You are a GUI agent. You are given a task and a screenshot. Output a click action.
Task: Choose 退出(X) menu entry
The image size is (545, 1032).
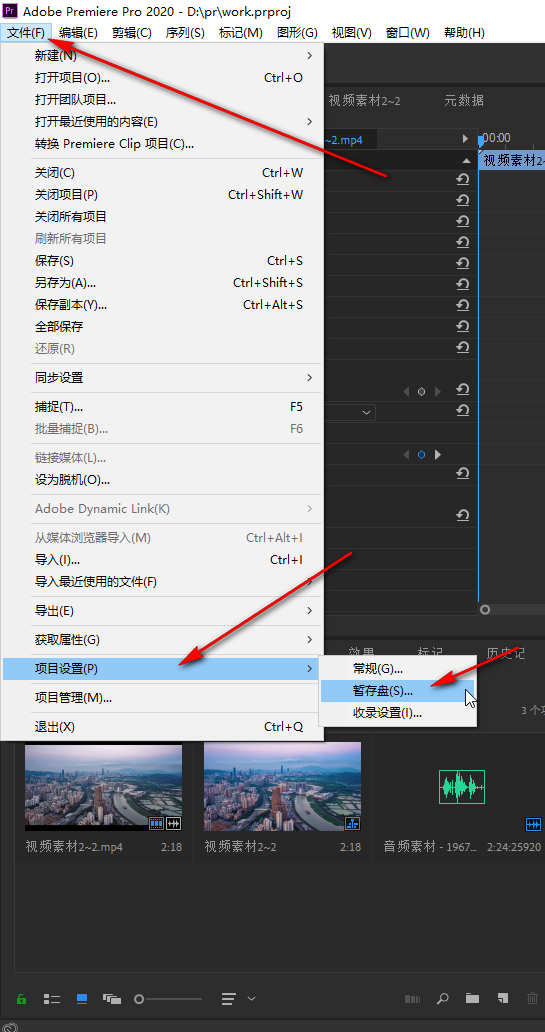(163, 727)
